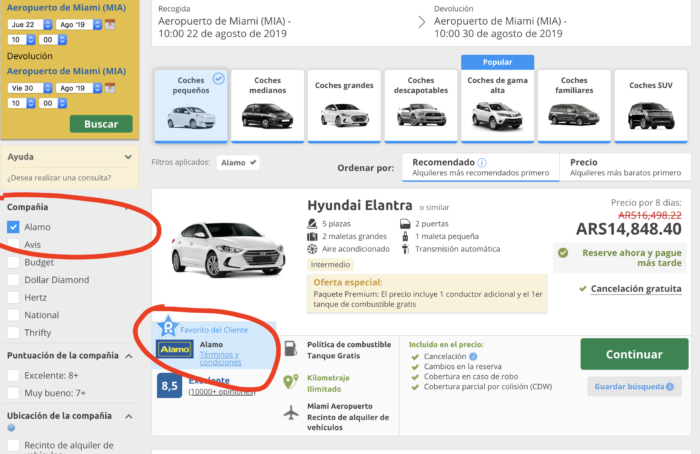
Task: Click the ¿Desea realizar una consulta? text
Action: pos(59,178)
